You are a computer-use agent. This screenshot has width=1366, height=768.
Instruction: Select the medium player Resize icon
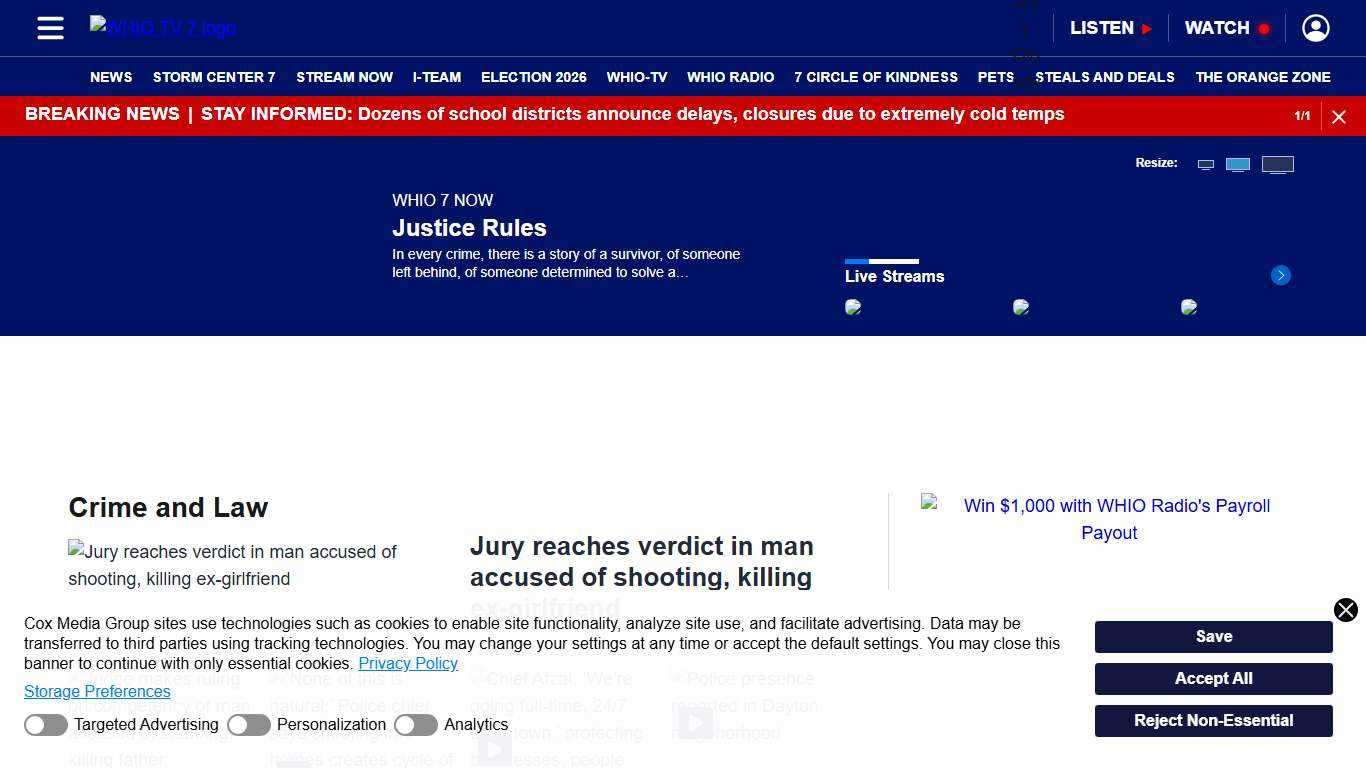click(1238, 163)
